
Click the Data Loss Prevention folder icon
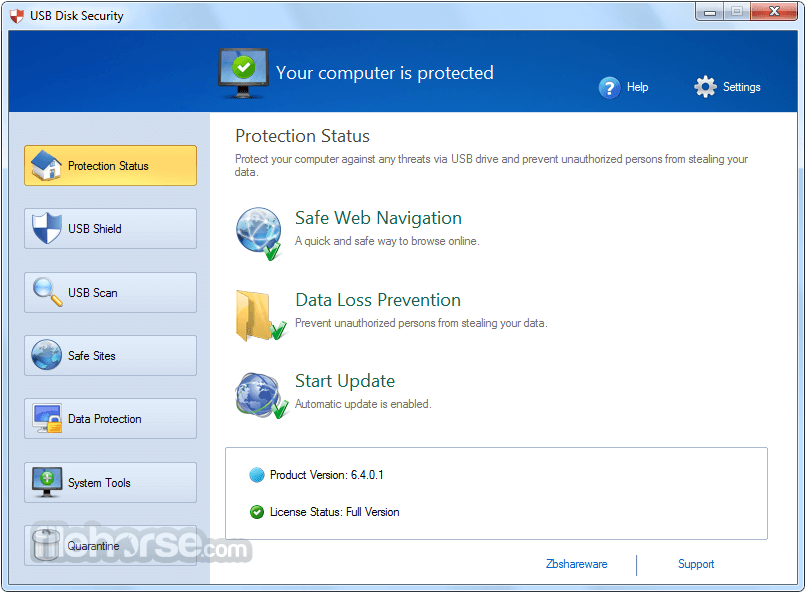point(261,316)
